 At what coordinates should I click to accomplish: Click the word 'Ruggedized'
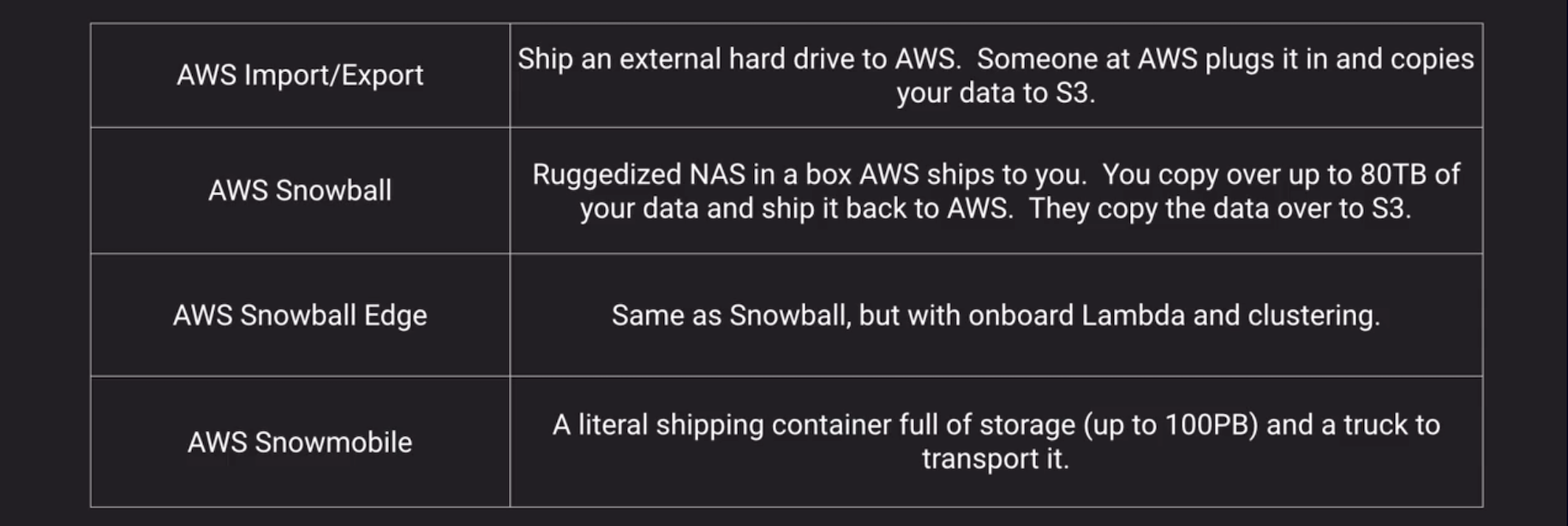(x=607, y=175)
